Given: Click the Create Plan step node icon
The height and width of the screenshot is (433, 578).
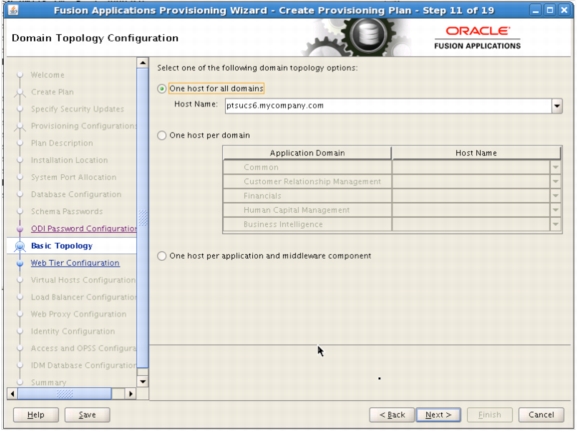Looking at the screenshot, I should coord(20,92).
